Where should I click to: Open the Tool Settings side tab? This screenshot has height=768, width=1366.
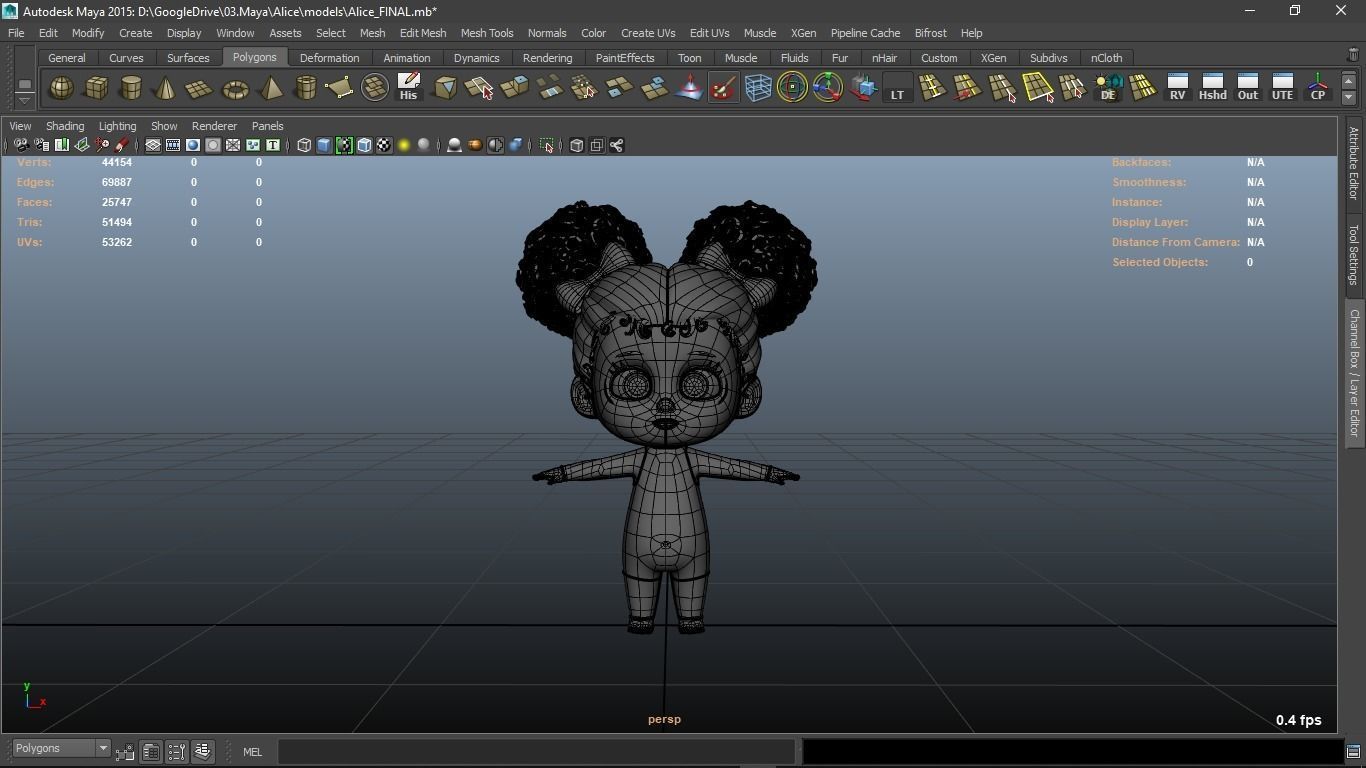(1353, 254)
